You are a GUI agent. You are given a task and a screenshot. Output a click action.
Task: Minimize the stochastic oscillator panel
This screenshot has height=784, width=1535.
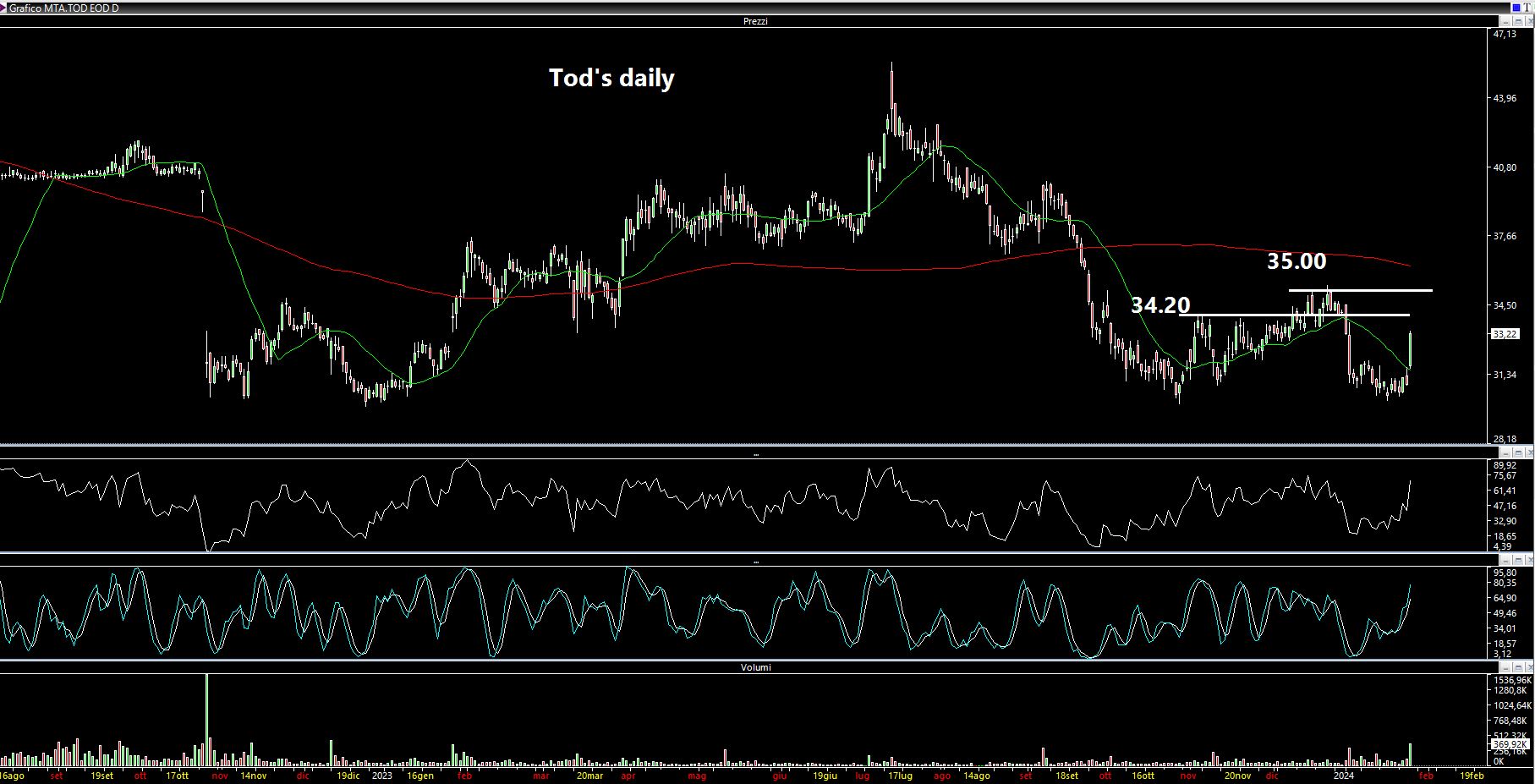1505,561
